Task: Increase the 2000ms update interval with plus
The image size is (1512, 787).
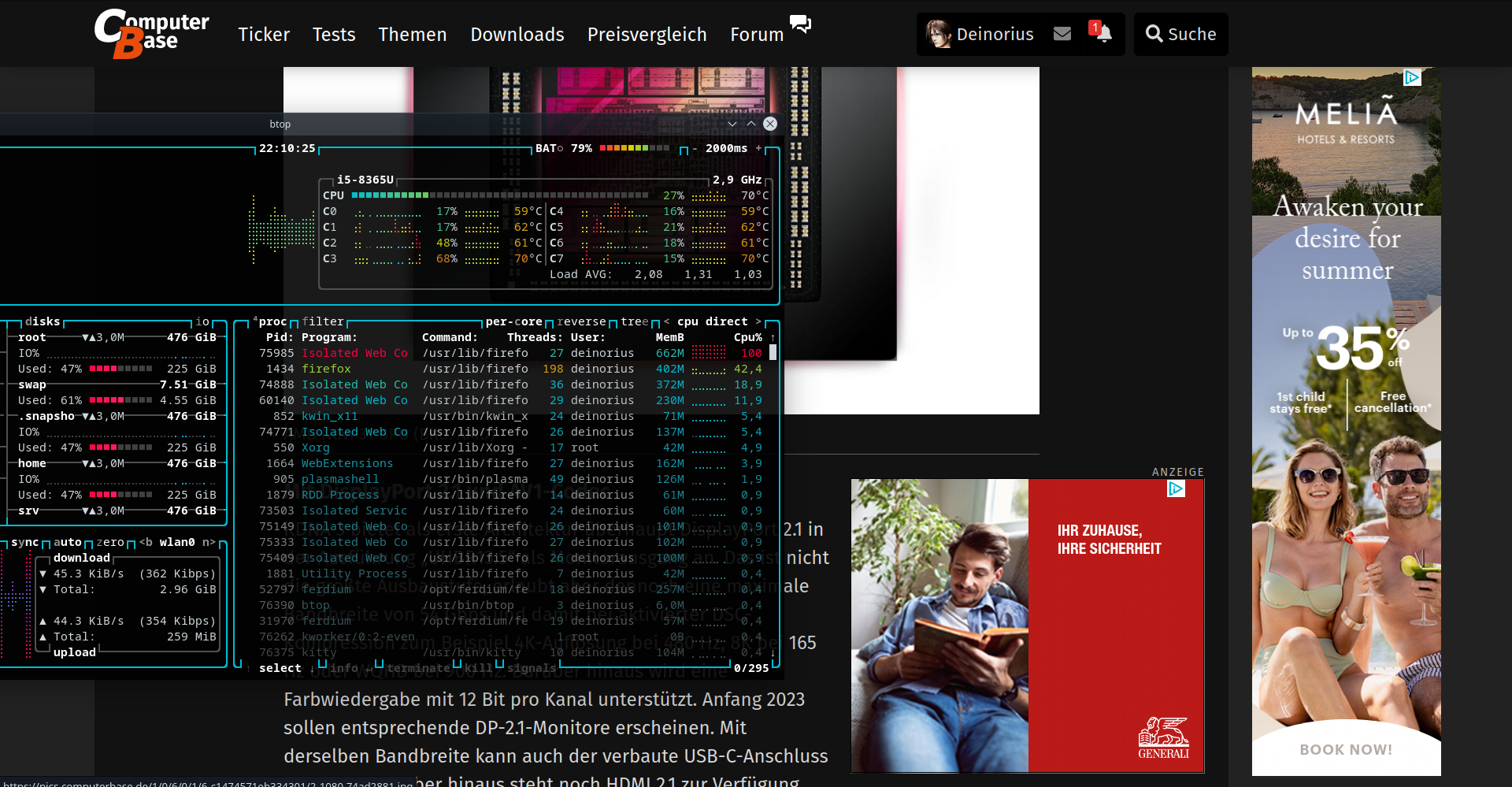Action: [x=760, y=148]
